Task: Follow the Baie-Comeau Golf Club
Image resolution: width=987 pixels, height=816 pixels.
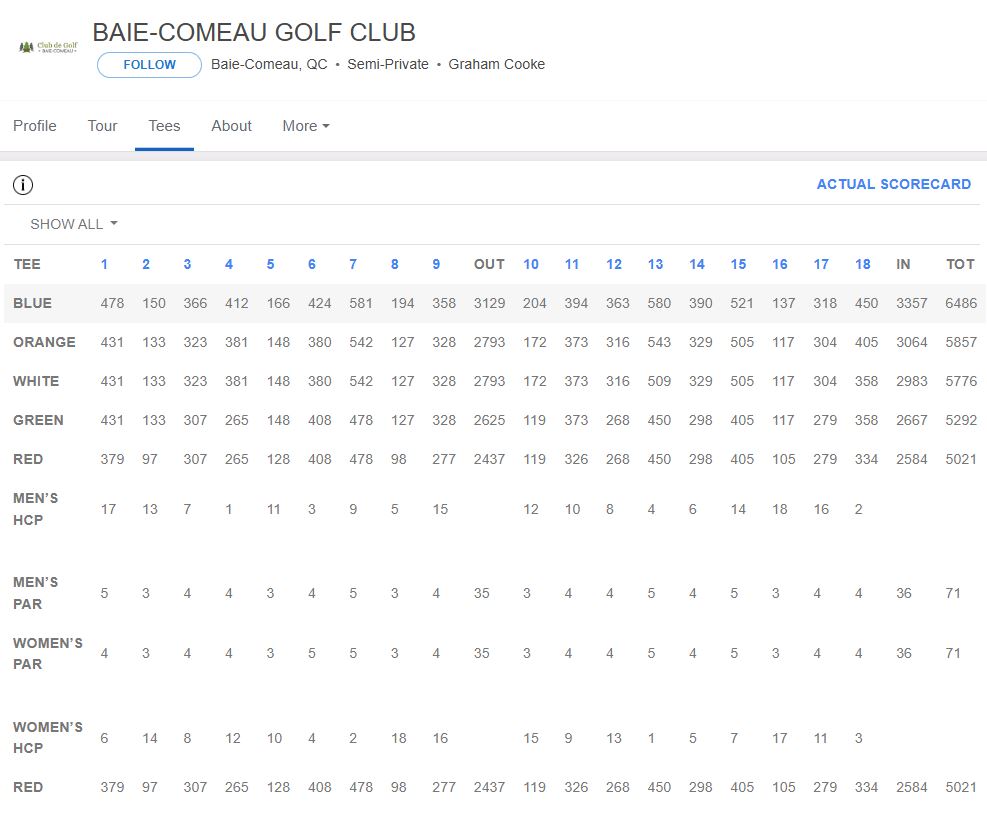Action: click(149, 65)
